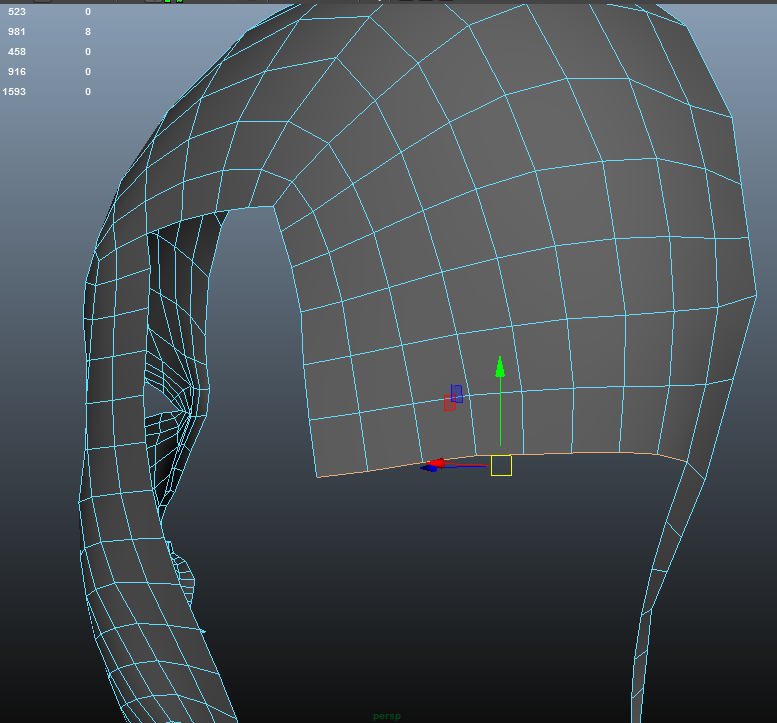Image resolution: width=777 pixels, height=723 pixels.
Task: Click the blue planar move handle
Action: 457,393
